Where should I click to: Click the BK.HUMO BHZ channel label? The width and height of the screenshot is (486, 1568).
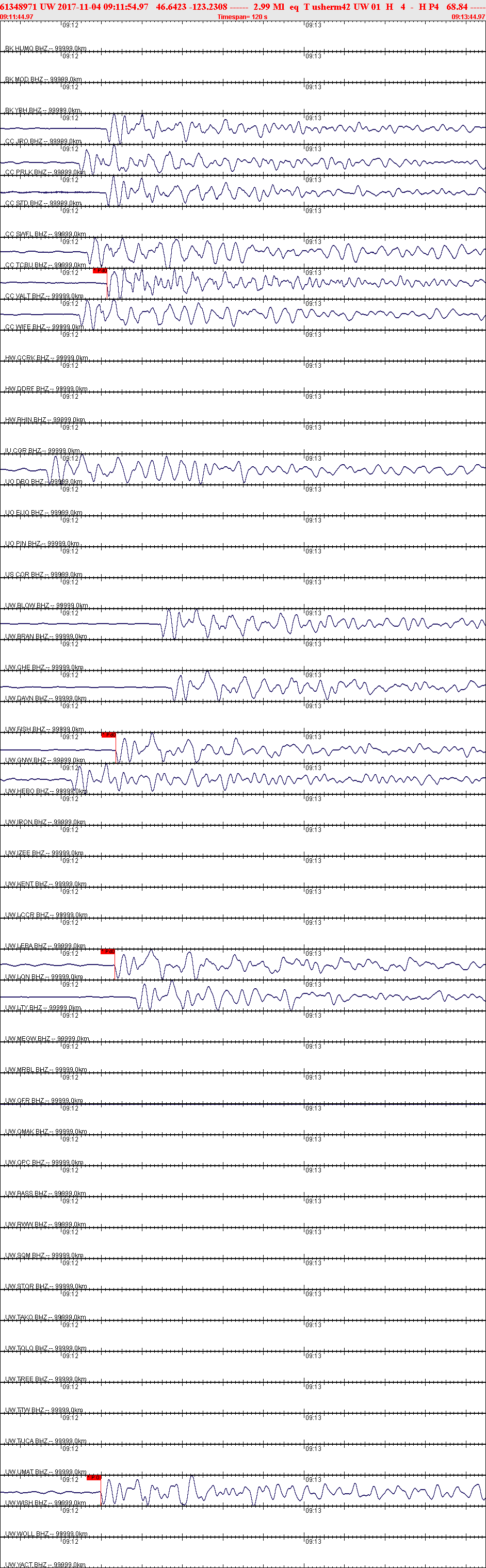point(46,48)
